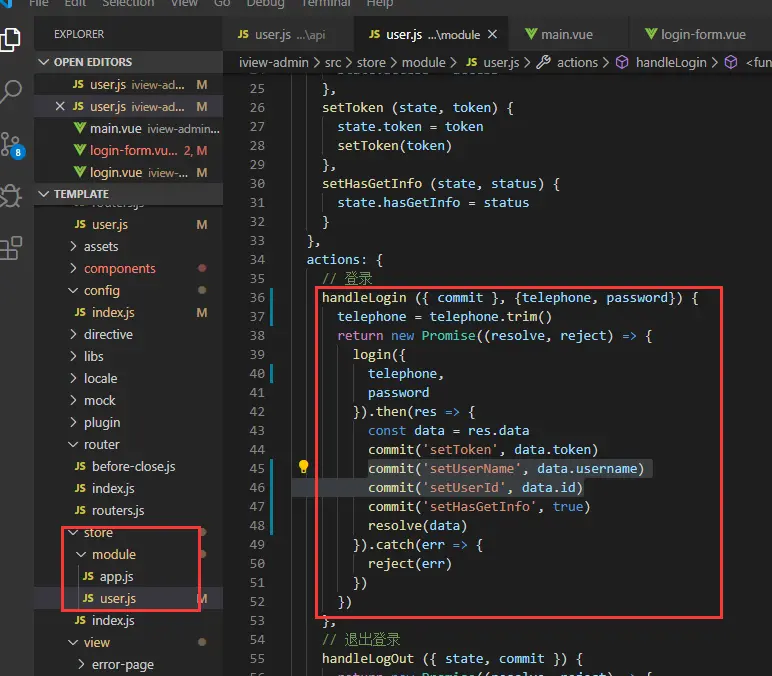This screenshot has height=676, width=772.
Task: Expand the directive folder
Action: 129,334
